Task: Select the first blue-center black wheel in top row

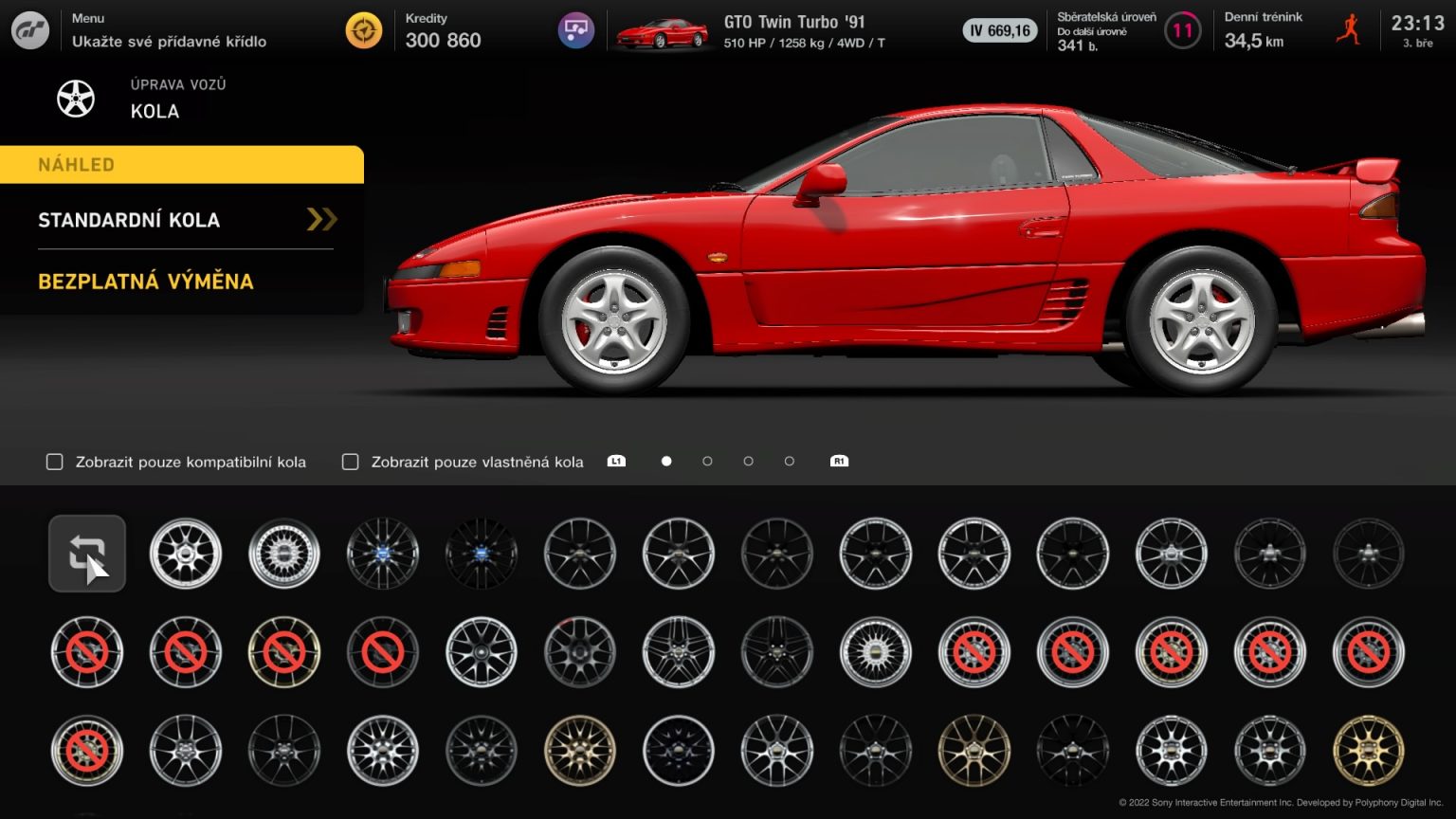Action: click(x=383, y=554)
